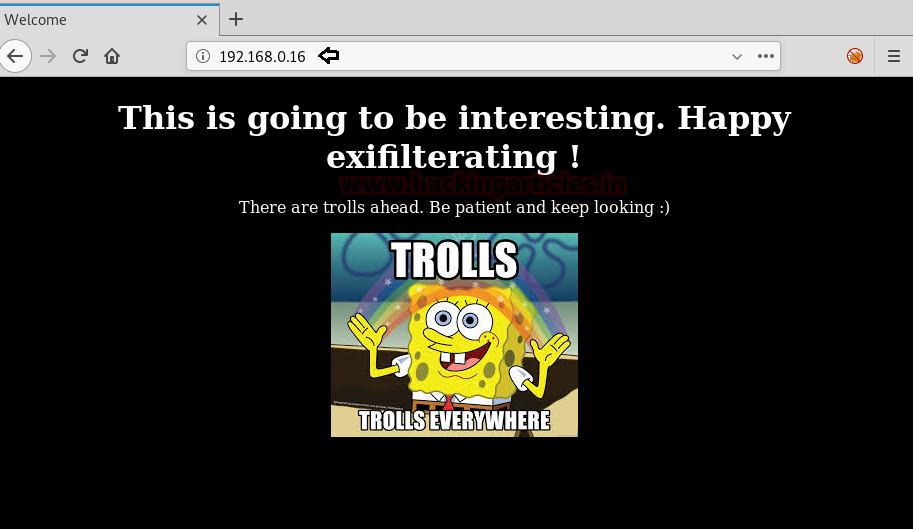Select the Welcome tab

109,20
